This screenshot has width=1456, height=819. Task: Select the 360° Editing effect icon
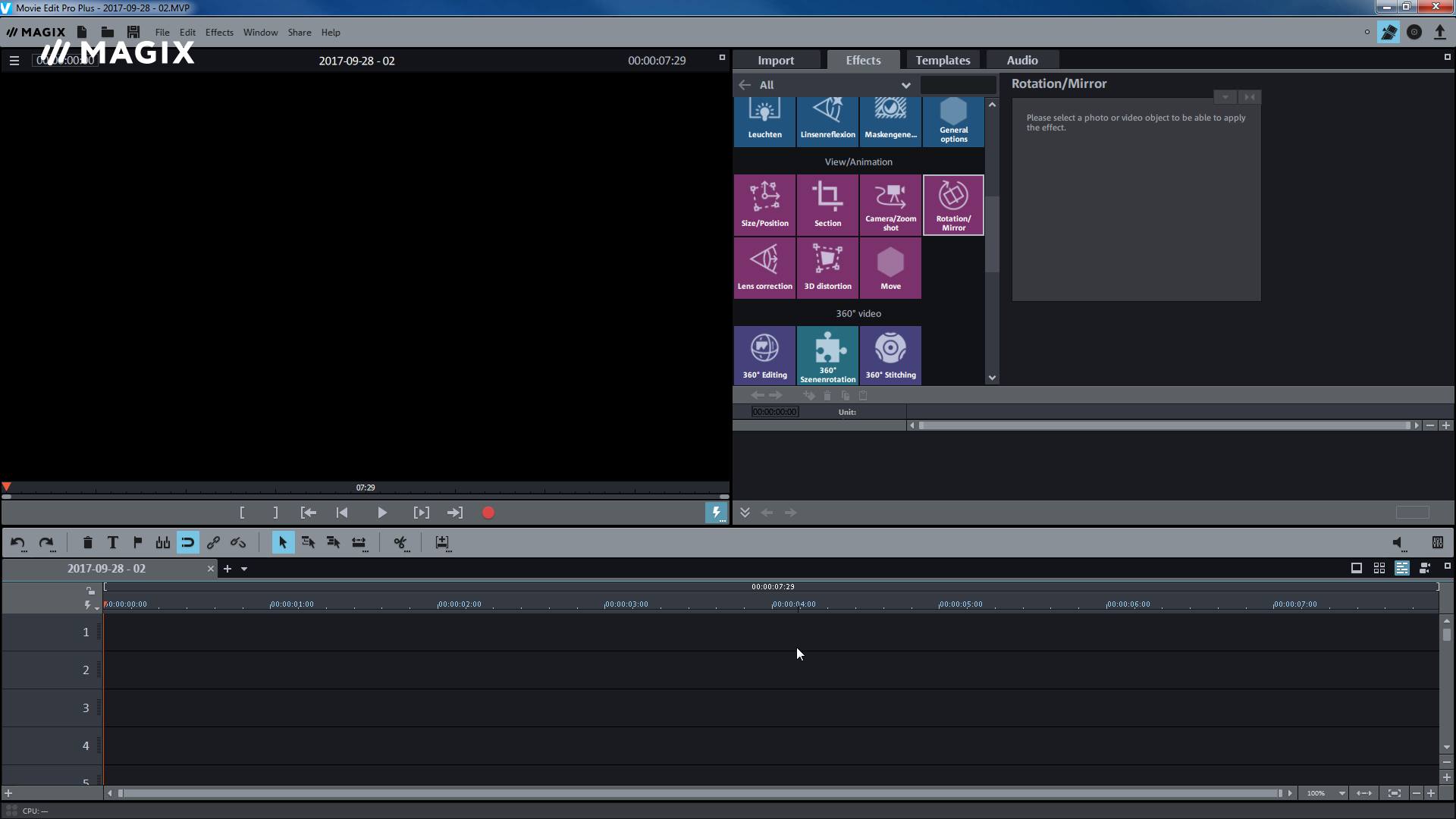(x=764, y=355)
